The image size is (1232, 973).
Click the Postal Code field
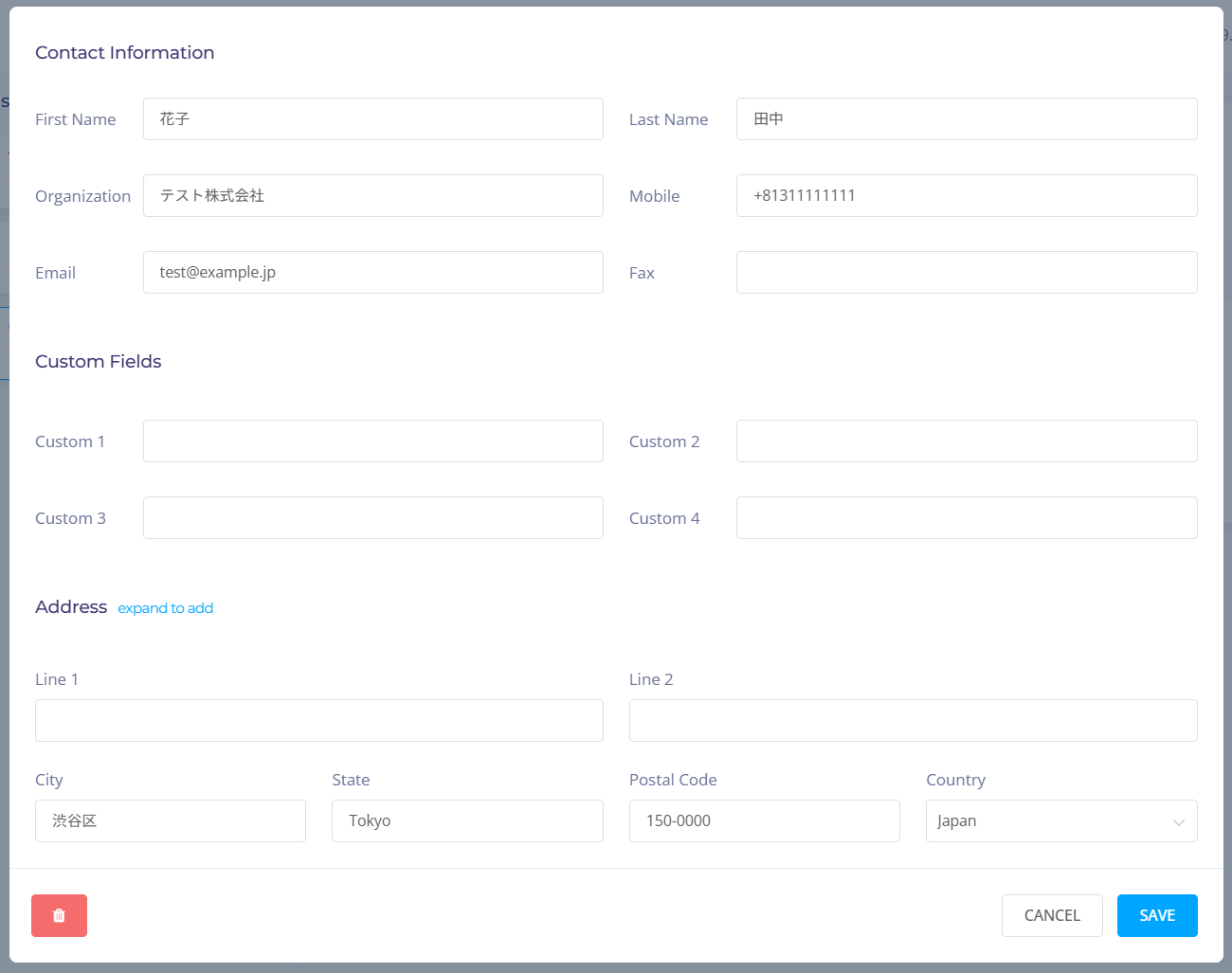point(765,820)
